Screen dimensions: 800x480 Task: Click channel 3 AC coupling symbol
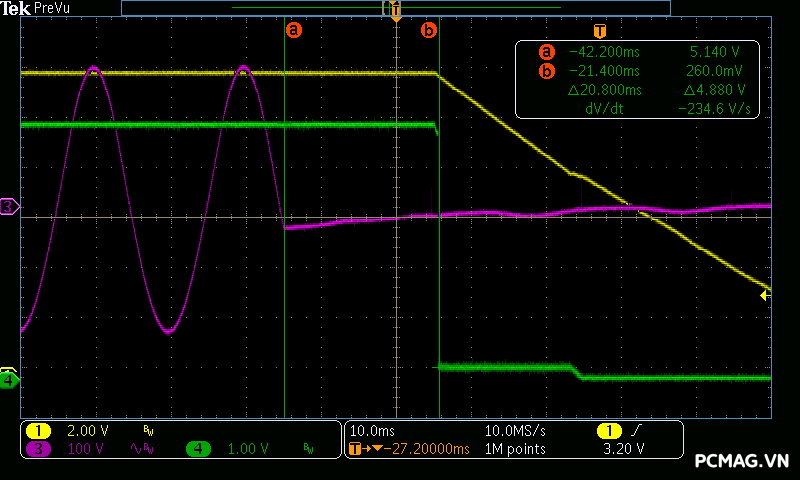coord(136,448)
